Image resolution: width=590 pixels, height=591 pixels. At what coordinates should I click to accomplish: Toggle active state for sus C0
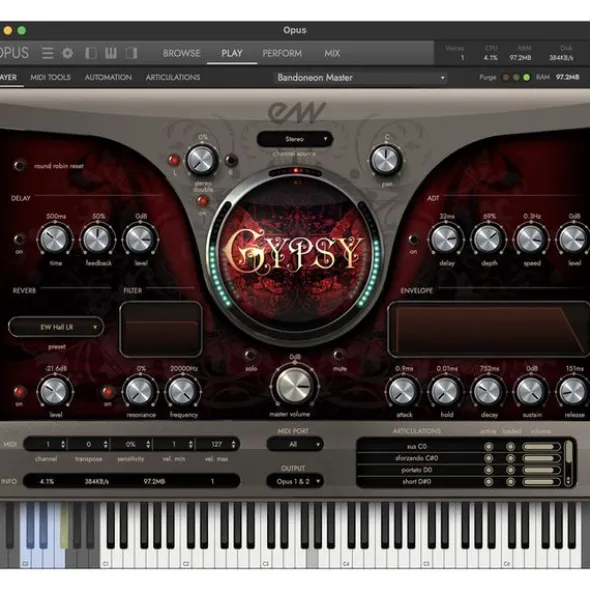489,447
